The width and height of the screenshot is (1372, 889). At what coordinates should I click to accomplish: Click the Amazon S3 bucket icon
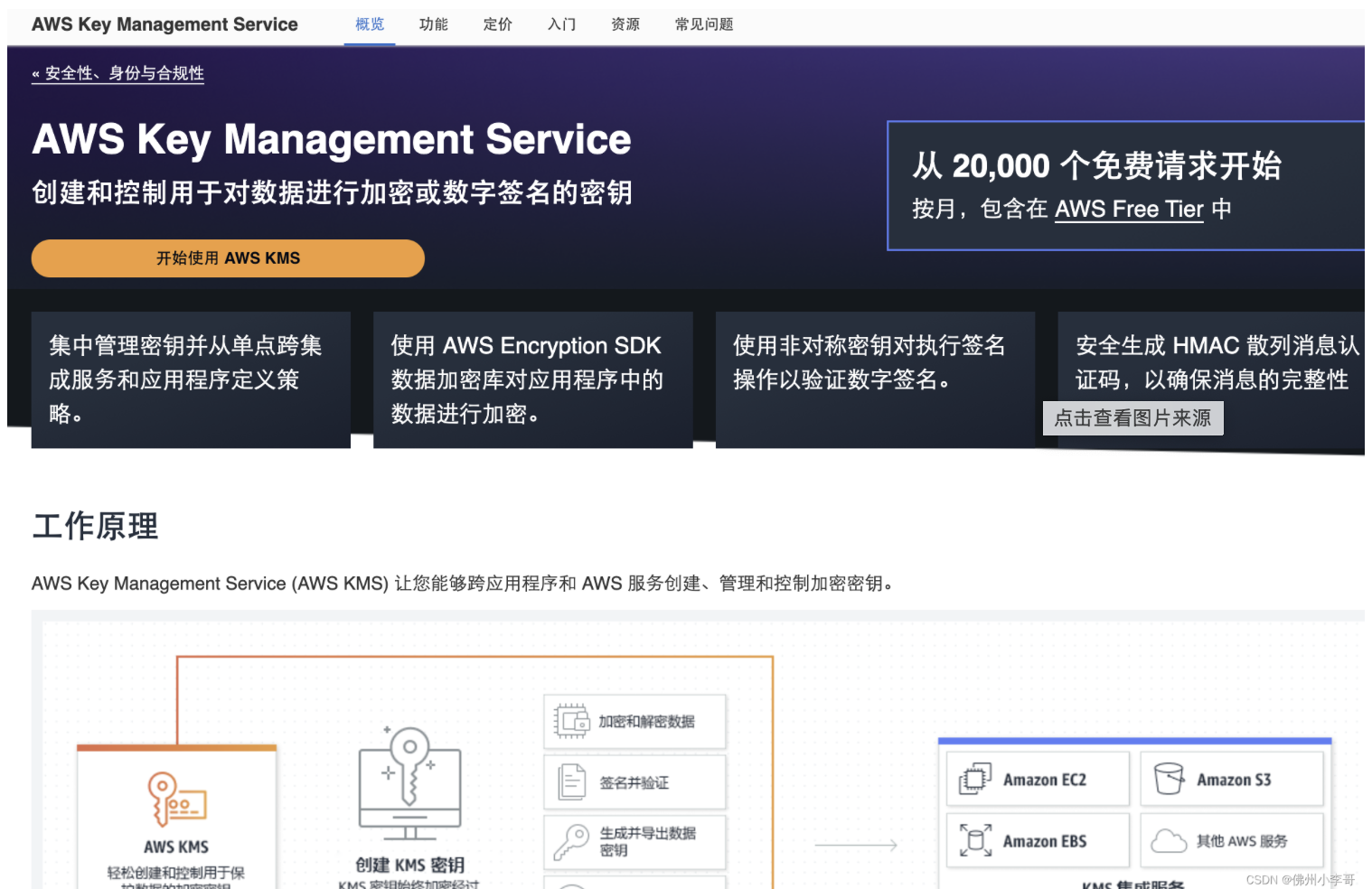(x=1169, y=779)
